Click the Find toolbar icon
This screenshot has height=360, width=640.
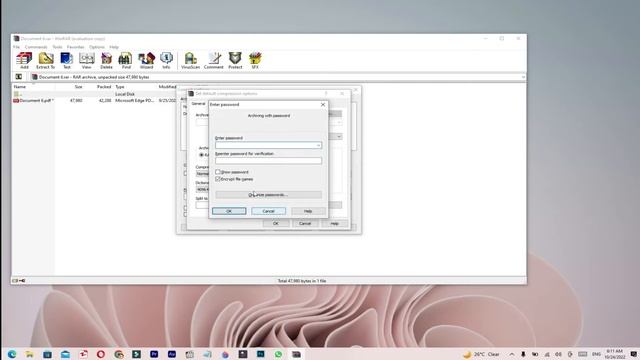(126, 60)
